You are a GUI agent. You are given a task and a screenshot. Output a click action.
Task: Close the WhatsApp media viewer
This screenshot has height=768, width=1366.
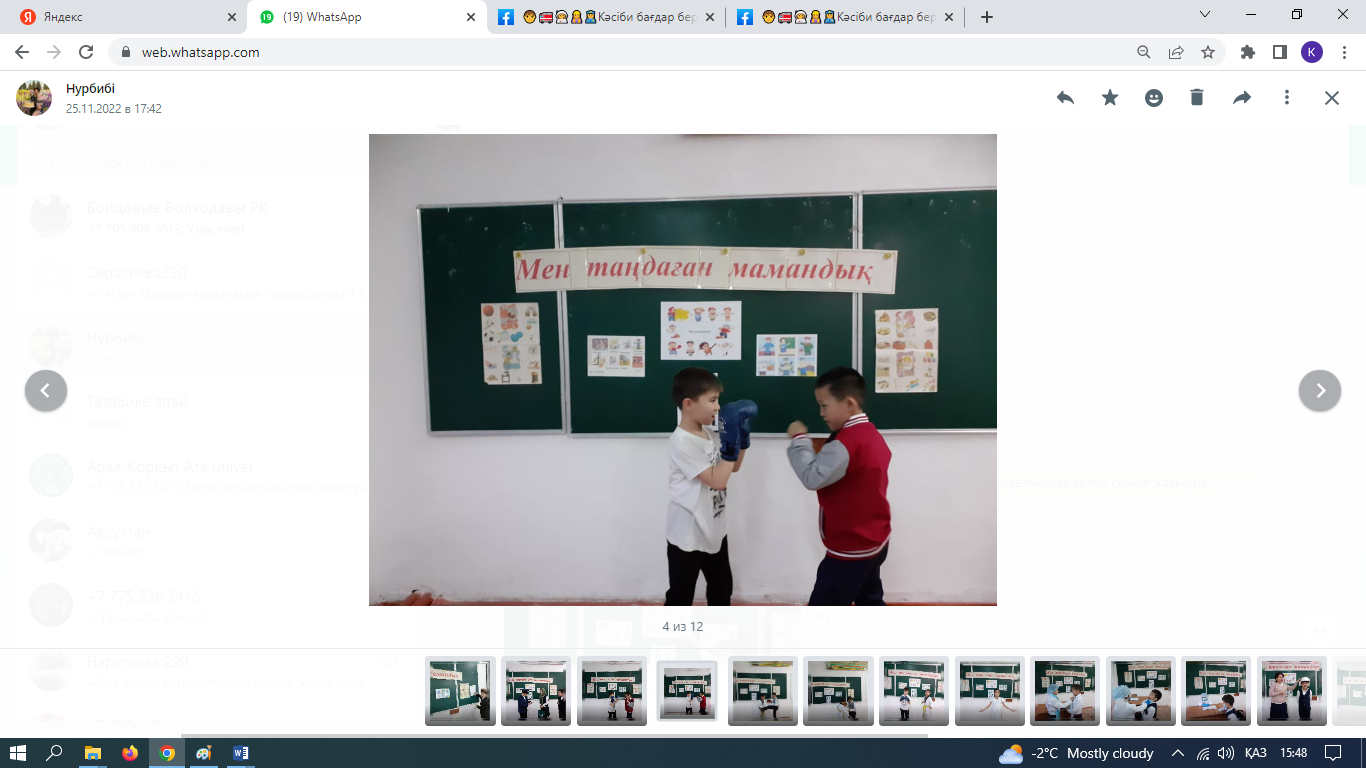(1332, 98)
